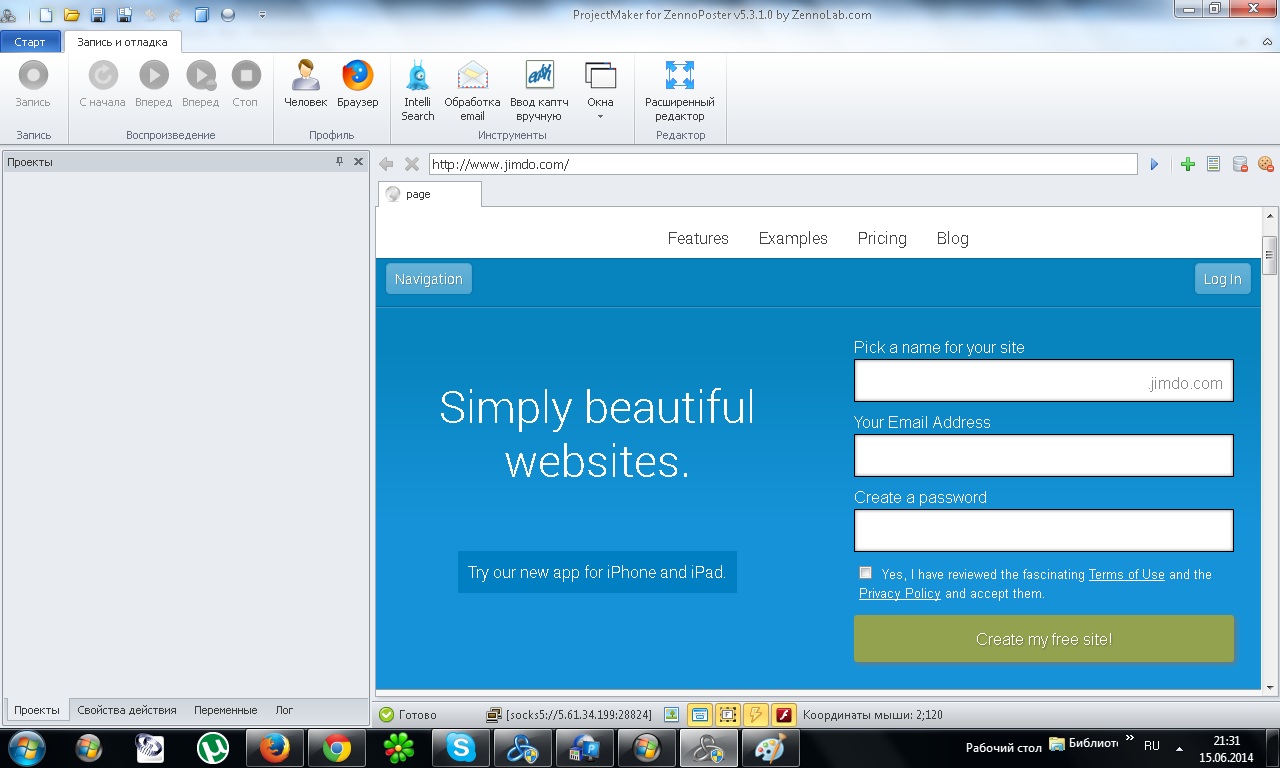The width and height of the screenshot is (1280, 768).
Task: Pin the Проекты panel
Action: (x=339, y=161)
